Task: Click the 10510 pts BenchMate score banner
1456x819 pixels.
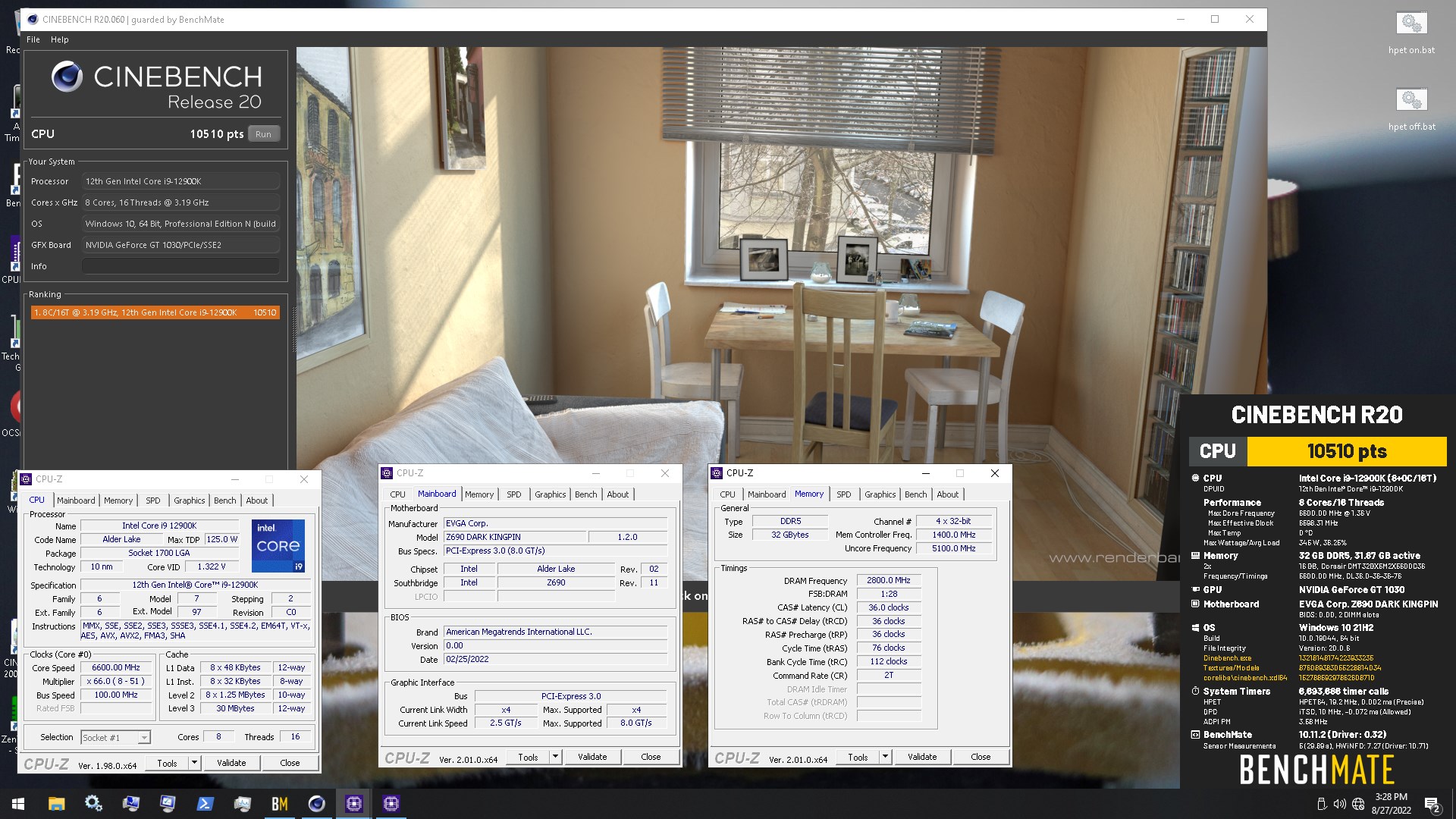Action: [x=1347, y=451]
